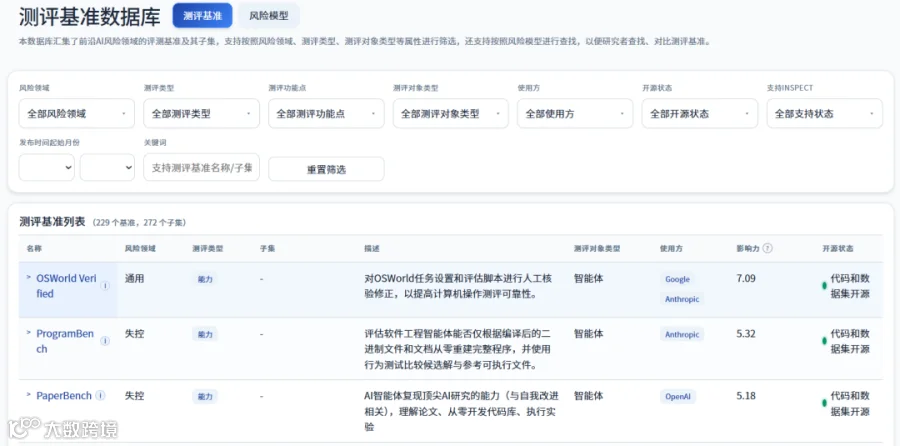Click the 开源状态 column header
The image size is (900, 446).
tap(837, 249)
